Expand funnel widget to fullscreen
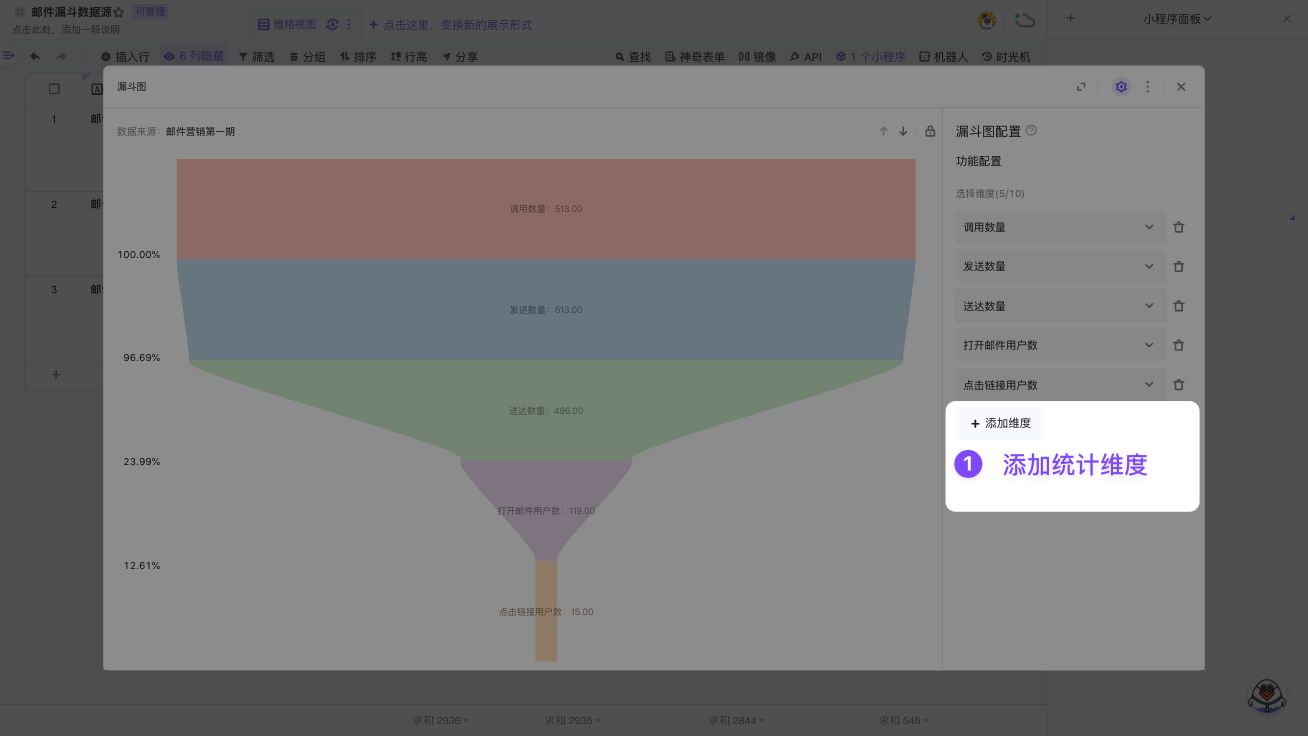Viewport: 1308px width, 736px height. tap(1081, 87)
